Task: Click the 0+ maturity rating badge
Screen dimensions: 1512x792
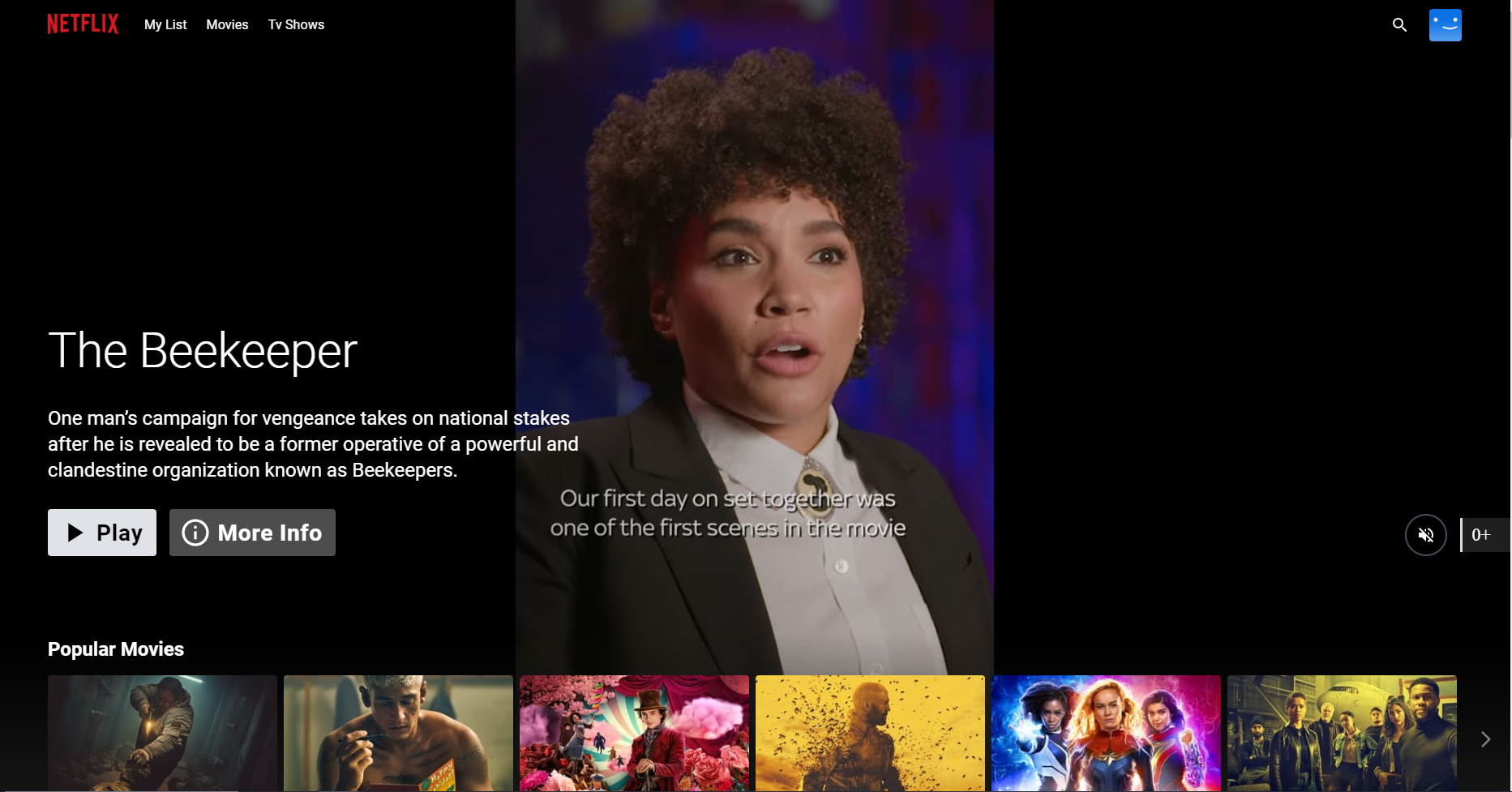Action: [x=1482, y=535]
